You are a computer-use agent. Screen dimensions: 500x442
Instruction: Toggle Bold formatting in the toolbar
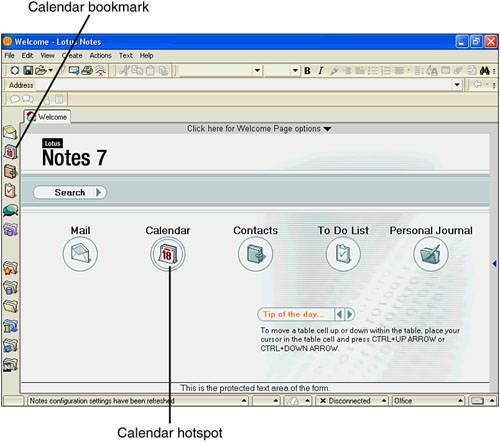coord(307,71)
